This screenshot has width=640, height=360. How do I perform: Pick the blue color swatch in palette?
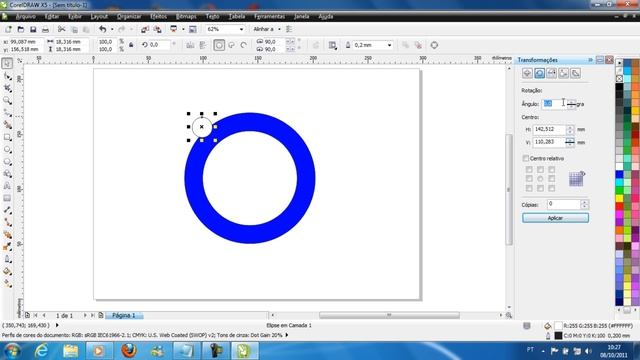pyautogui.click(x=620, y=175)
